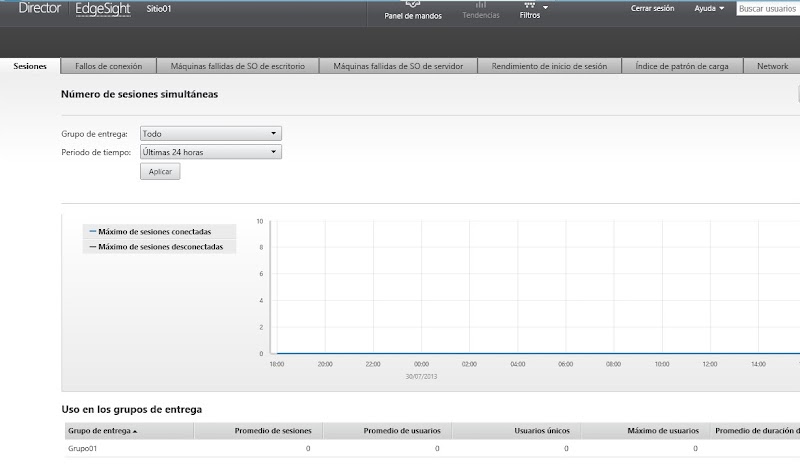Image resolution: width=800 pixels, height=471 pixels.
Task: Focus the Buscar usuarios search field
Action: click(x=768, y=8)
